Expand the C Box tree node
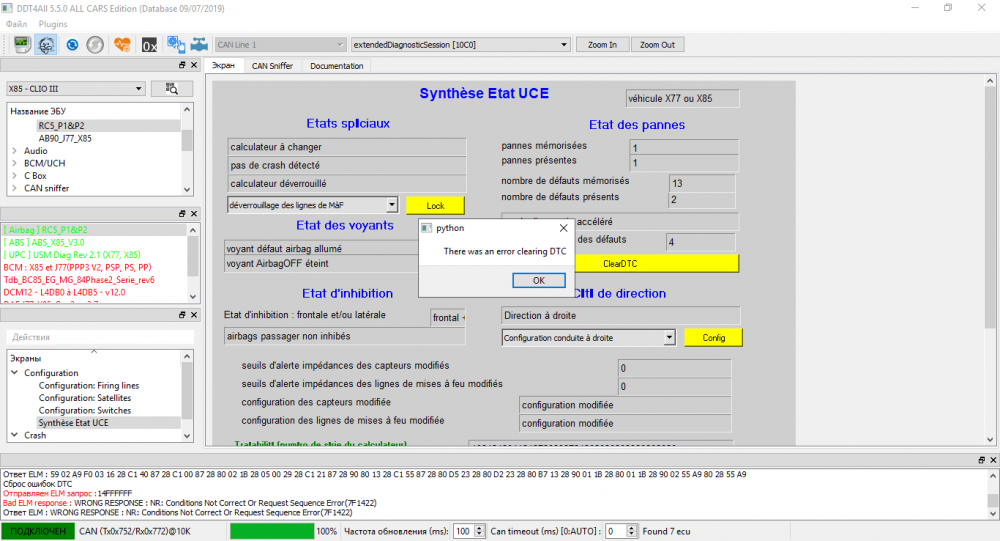Screen dimensions: 1000x541 15,176
